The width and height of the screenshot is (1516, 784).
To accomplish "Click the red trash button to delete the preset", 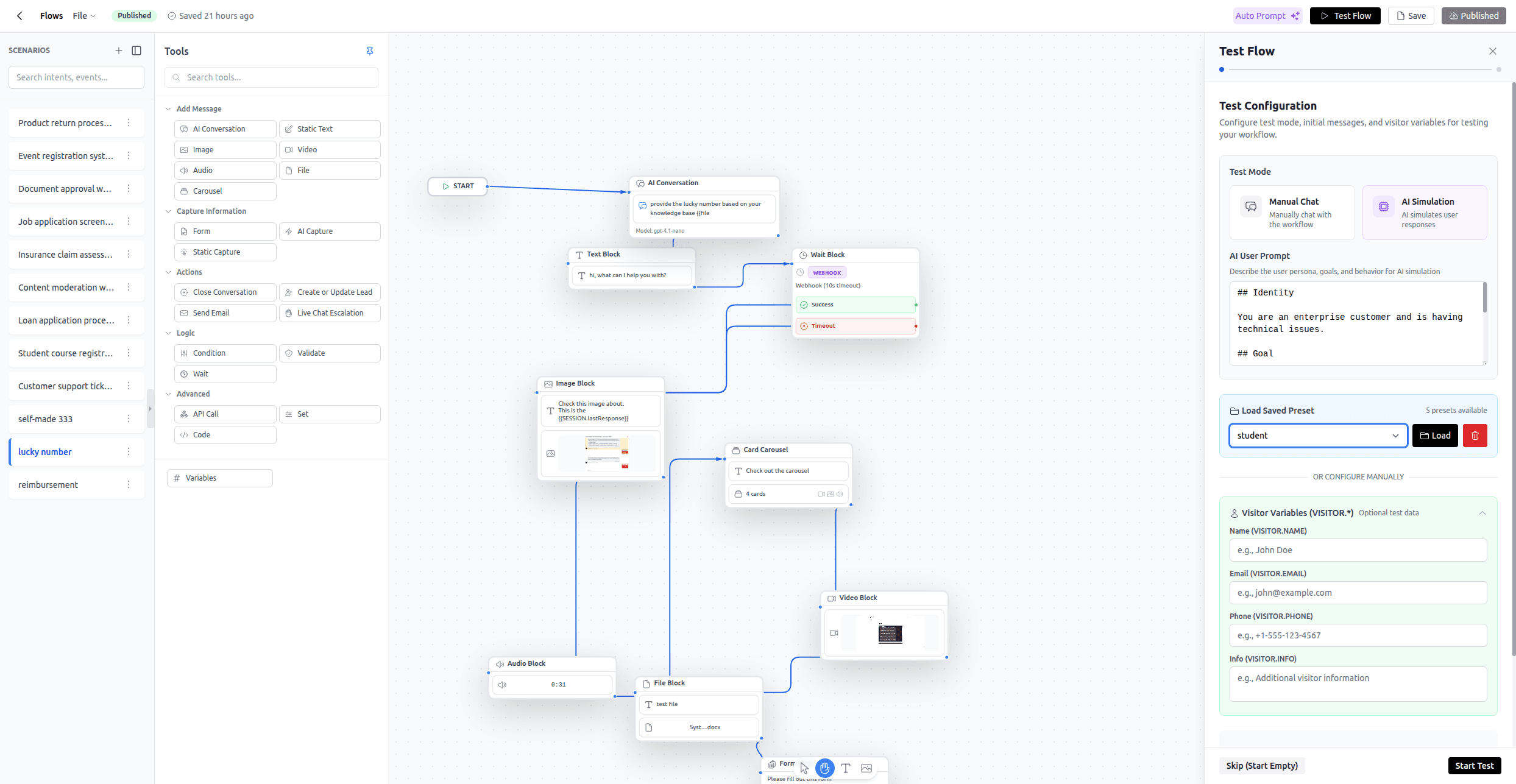I will click(1475, 436).
